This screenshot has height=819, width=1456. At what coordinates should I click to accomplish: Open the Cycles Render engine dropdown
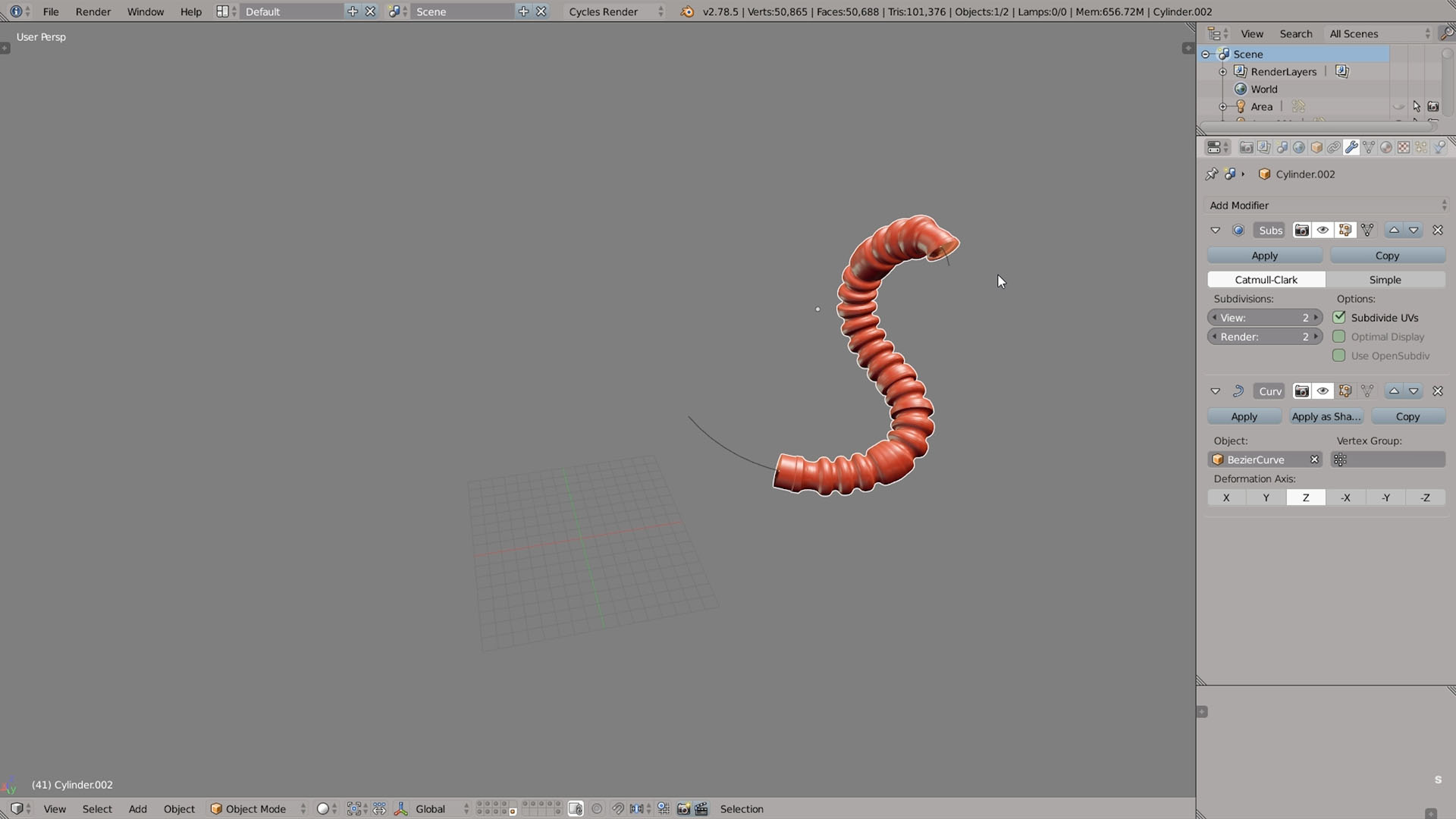point(615,11)
